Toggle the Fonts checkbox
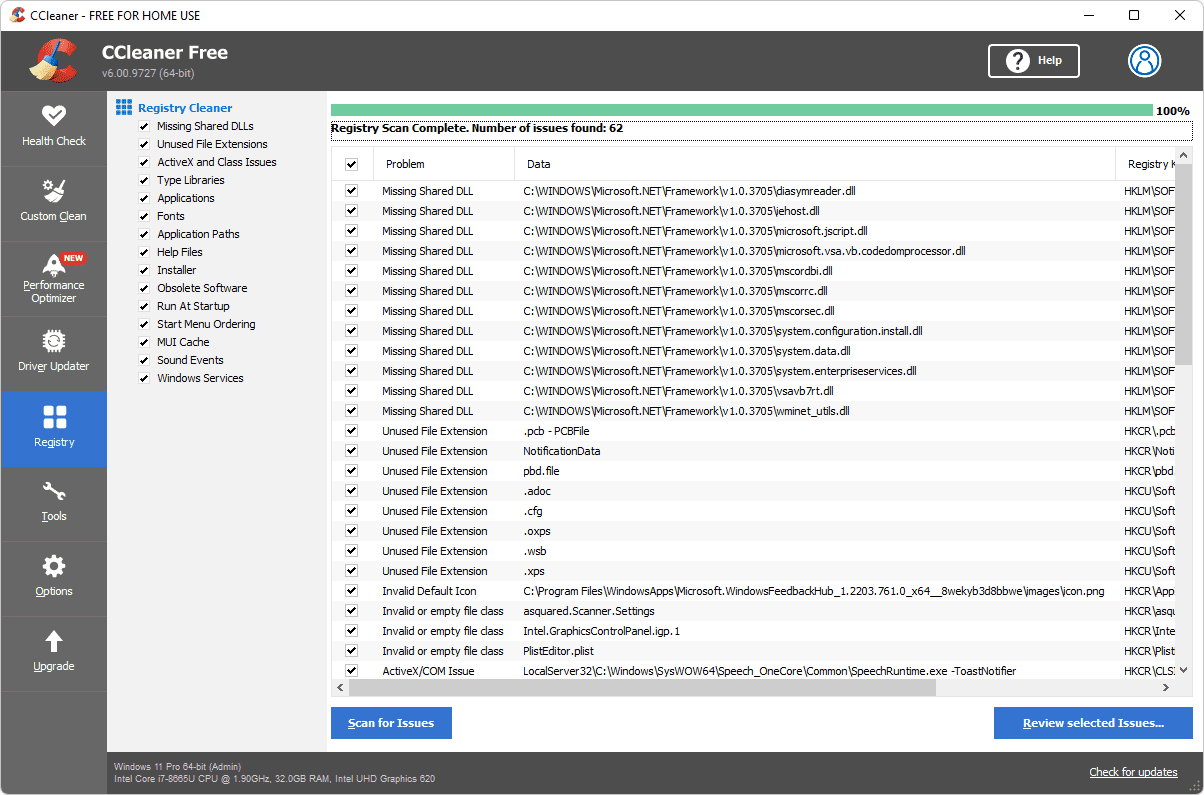The width and height of the screenshot is (1204, 795). 143,216
